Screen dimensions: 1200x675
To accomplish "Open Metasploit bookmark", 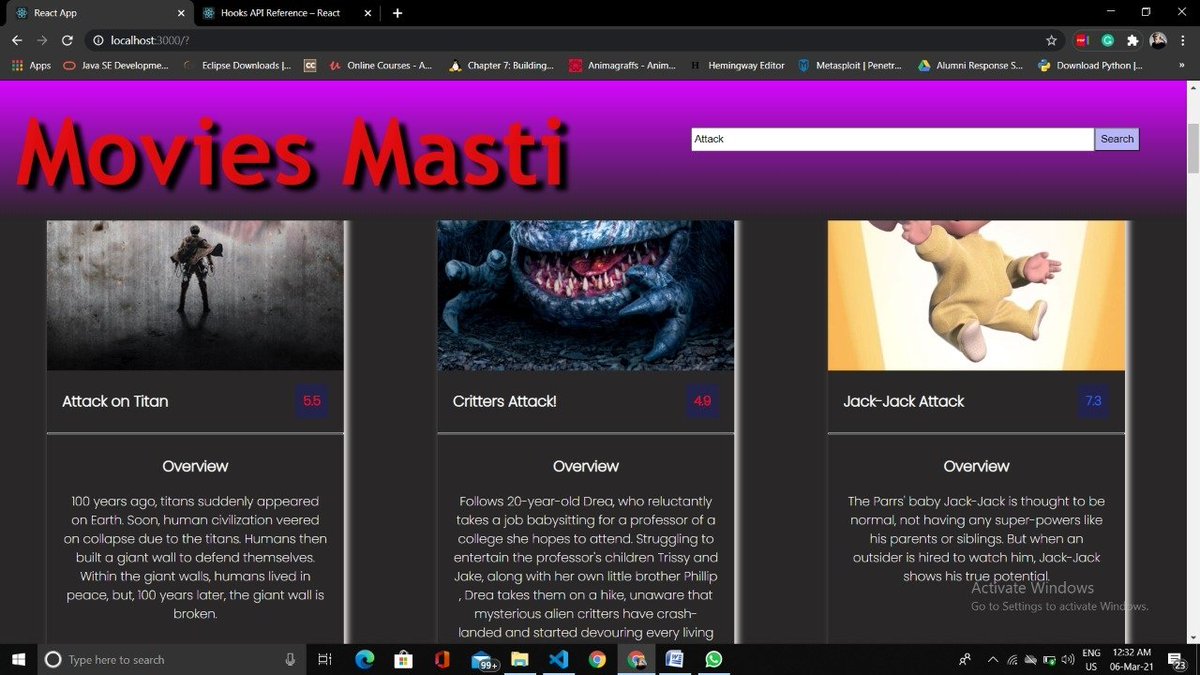I will [x=850, y=65].
